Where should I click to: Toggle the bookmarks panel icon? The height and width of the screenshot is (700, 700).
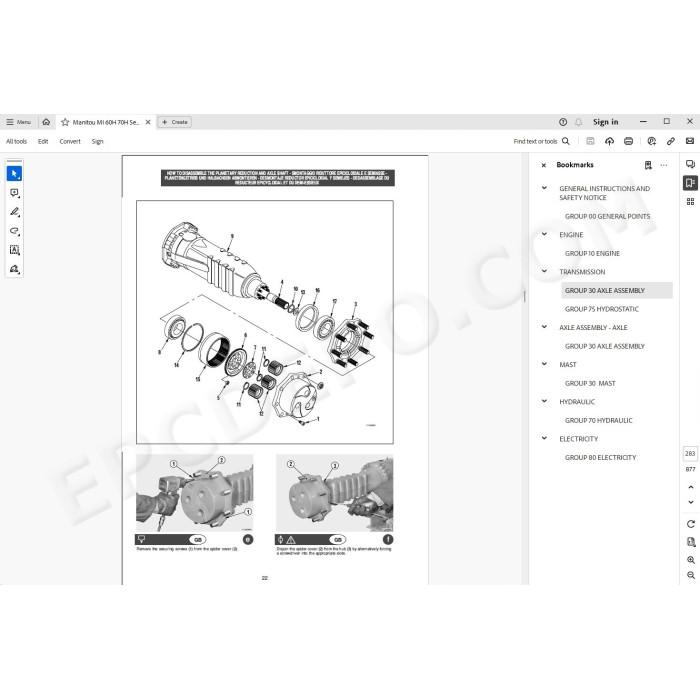[x=690, y=183]
